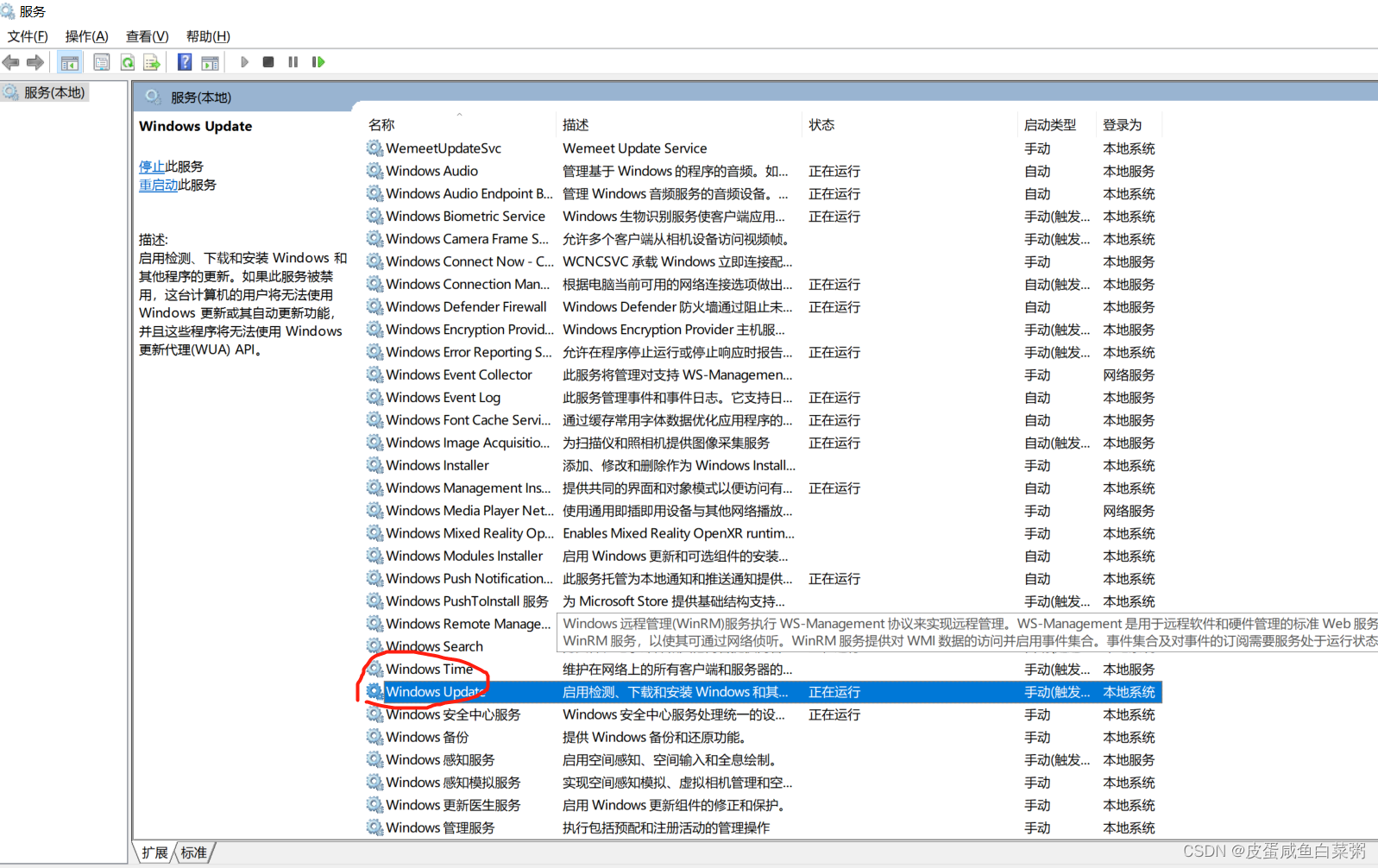This screenshot has height=868, width=1378.
Task: Select the Windows 感知模拟服务 name
Action: click(453, 783)
